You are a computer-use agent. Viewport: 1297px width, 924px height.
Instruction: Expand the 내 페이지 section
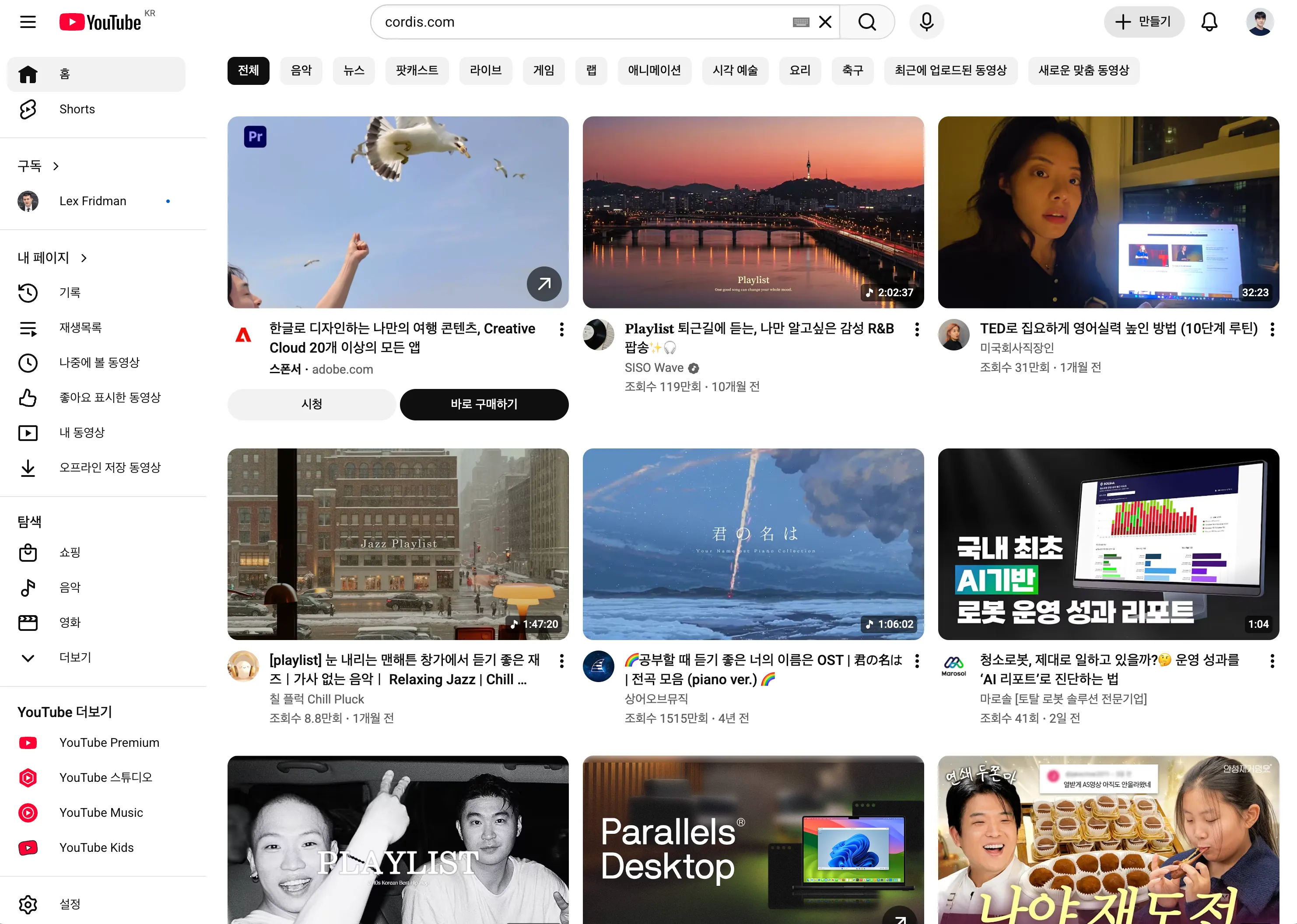point(52,258)
